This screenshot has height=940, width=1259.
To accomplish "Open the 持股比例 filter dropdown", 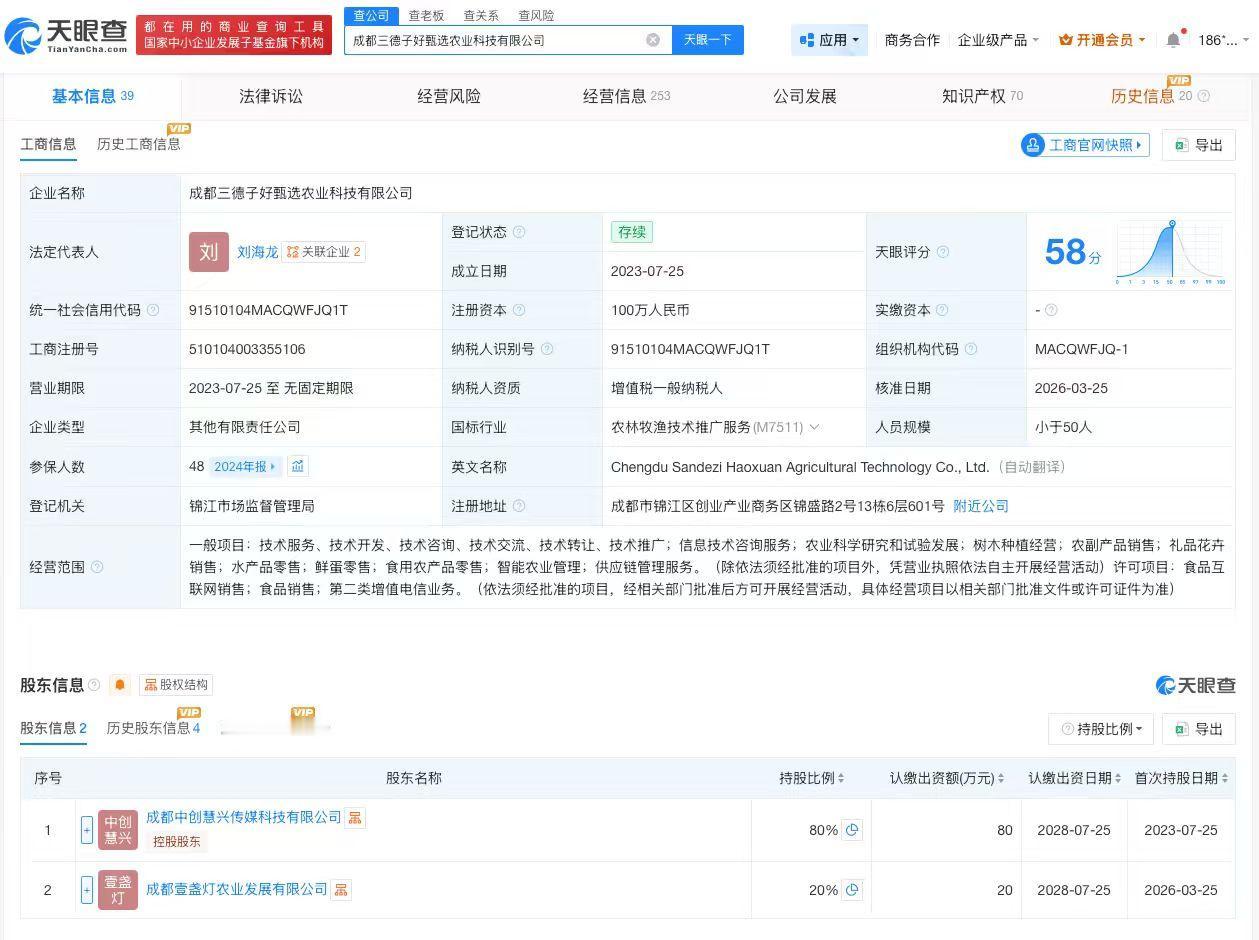I will [x=1101, y=729].
